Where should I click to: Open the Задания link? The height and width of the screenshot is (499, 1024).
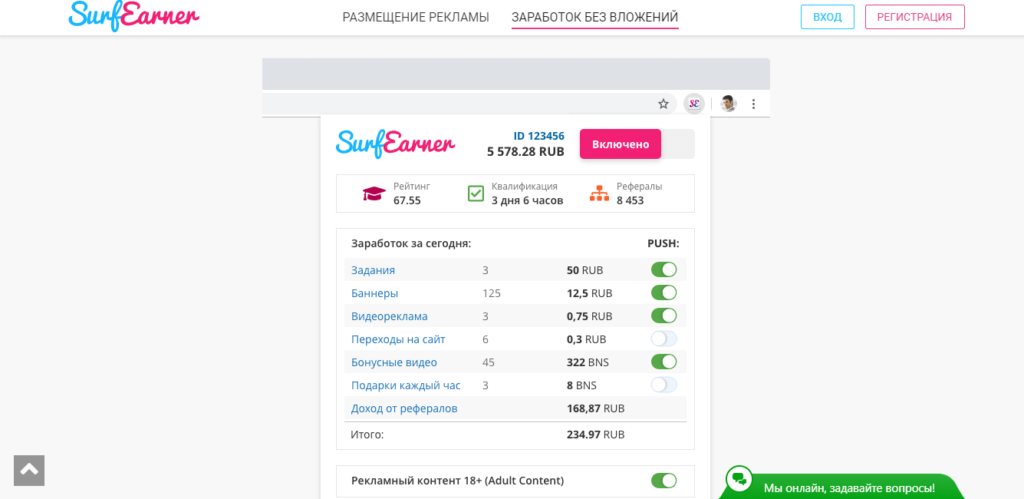coord(373,270)
